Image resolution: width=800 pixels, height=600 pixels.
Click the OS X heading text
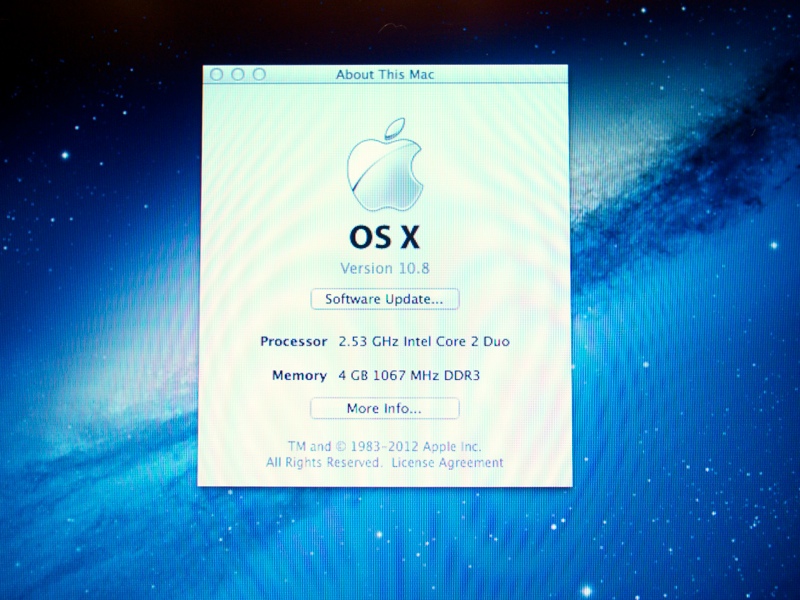[x=385, y=237]
